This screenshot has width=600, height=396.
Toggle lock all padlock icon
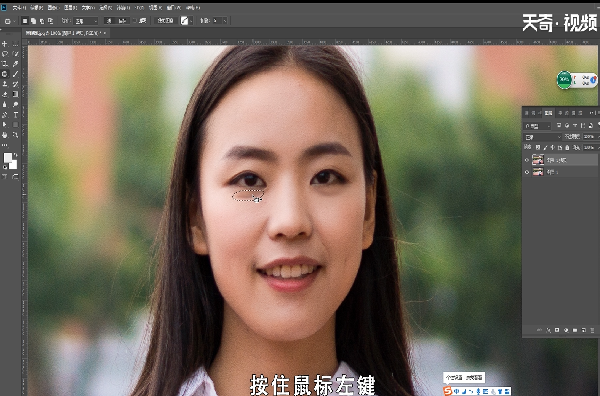(x=567, y=147)
